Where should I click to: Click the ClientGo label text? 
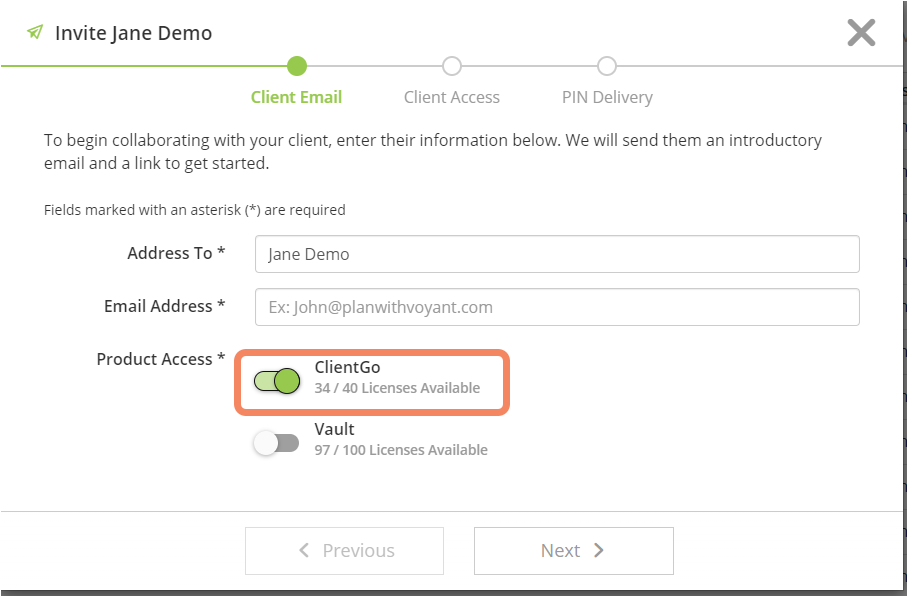pyautogui.click(x=347, y=367)
